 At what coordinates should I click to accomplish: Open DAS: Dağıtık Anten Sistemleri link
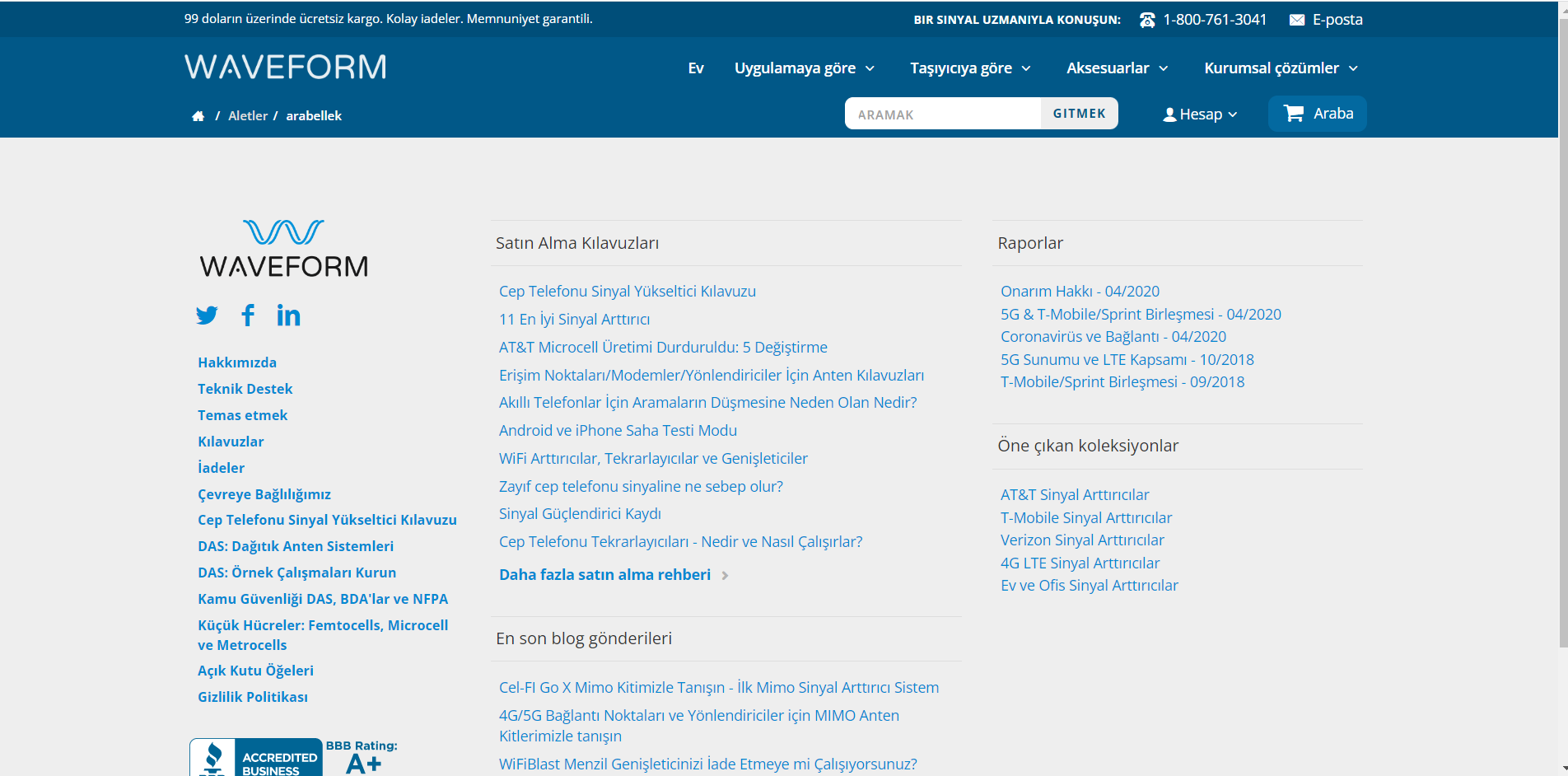point(296,546)
